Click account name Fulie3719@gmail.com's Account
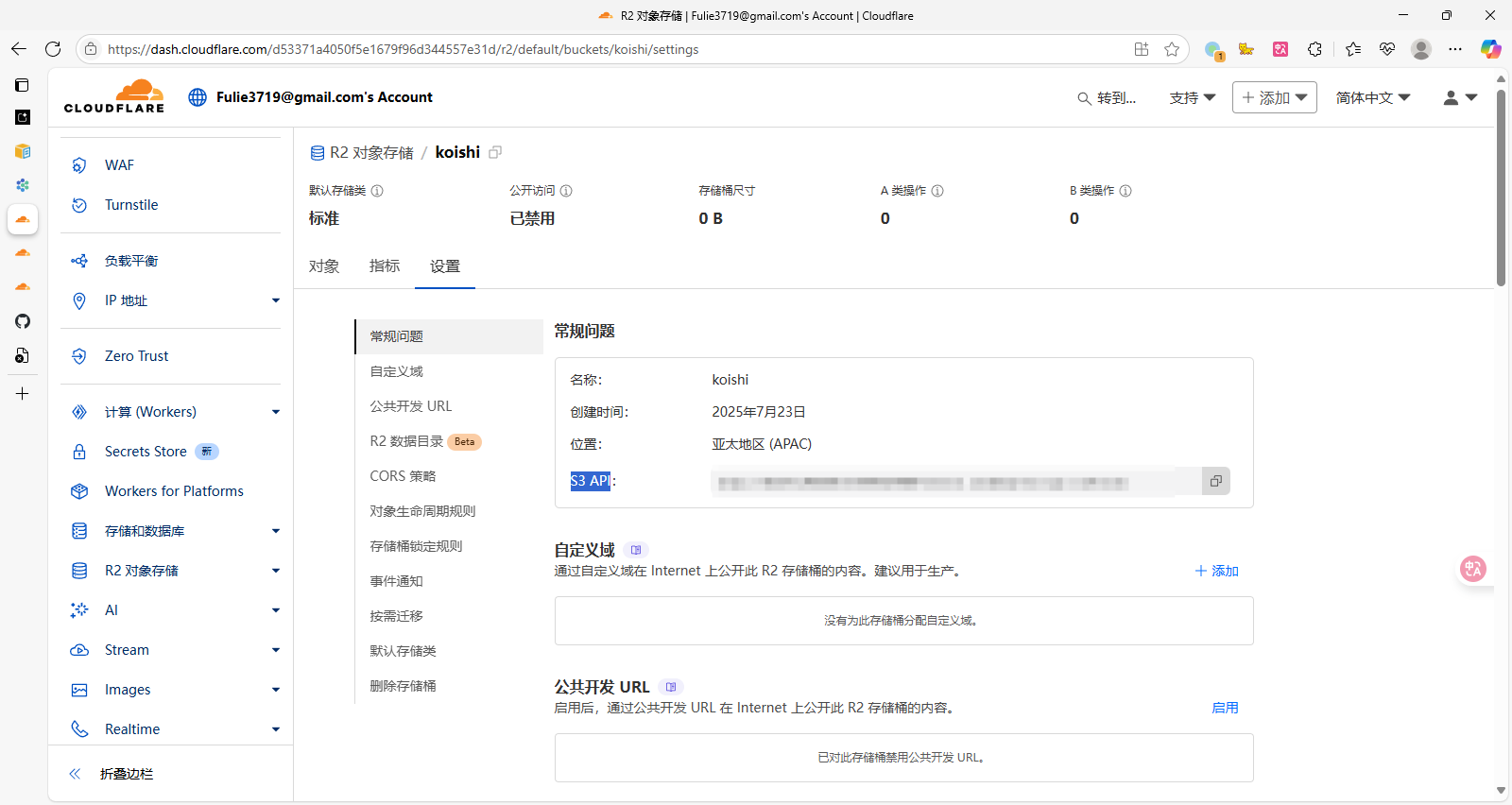Image resolution: width=1512 pixels, height=805 pixels. [324, 97]
